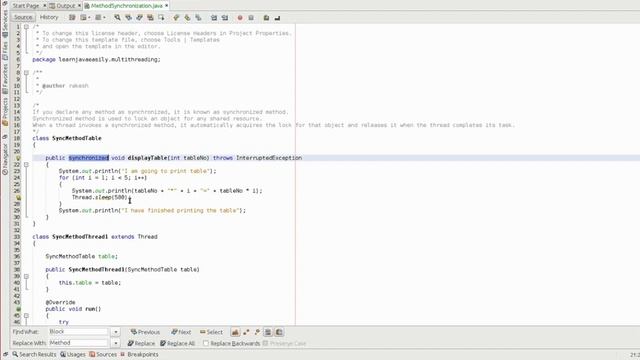Switch to the Start Page tab
This screenshot has height=360, width=640.
click(x=25, y=6)
